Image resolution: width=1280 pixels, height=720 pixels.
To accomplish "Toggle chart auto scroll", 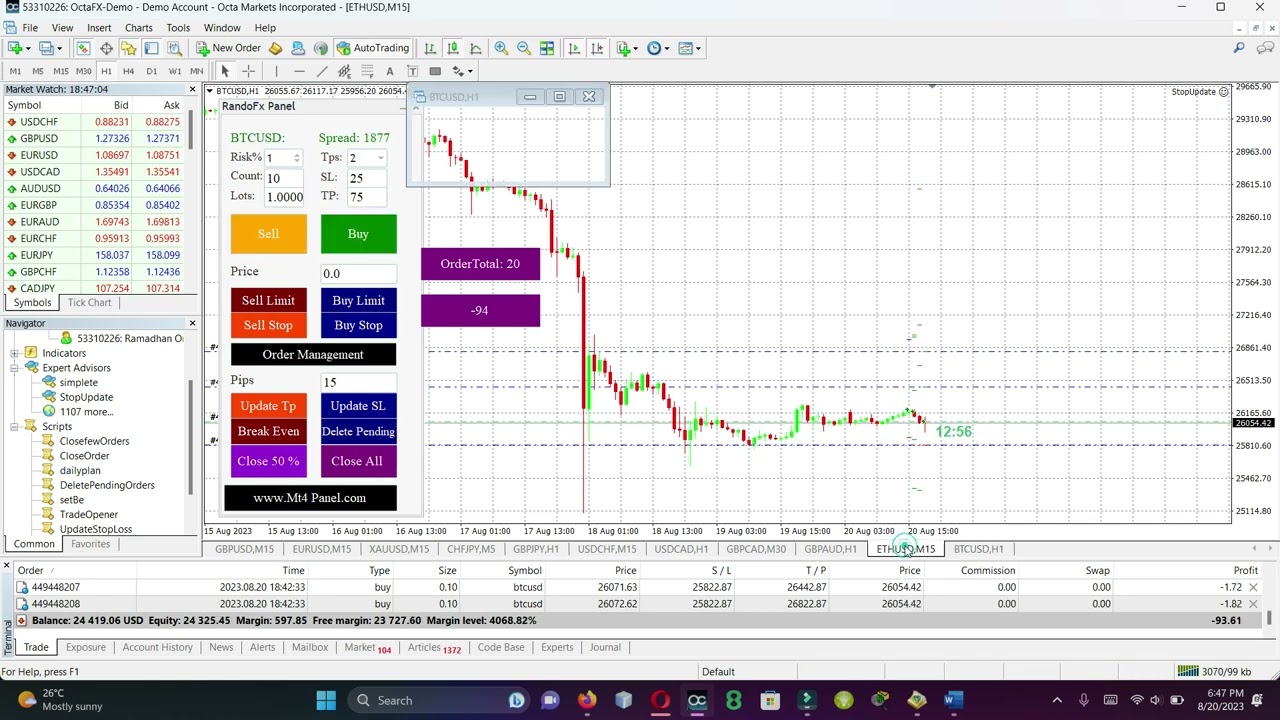I will [574, 48].
